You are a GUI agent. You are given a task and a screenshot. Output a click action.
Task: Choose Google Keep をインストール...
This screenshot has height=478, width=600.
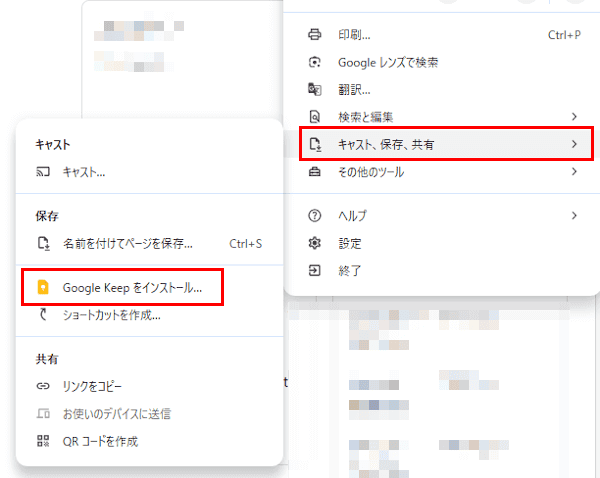coord(149,288)
